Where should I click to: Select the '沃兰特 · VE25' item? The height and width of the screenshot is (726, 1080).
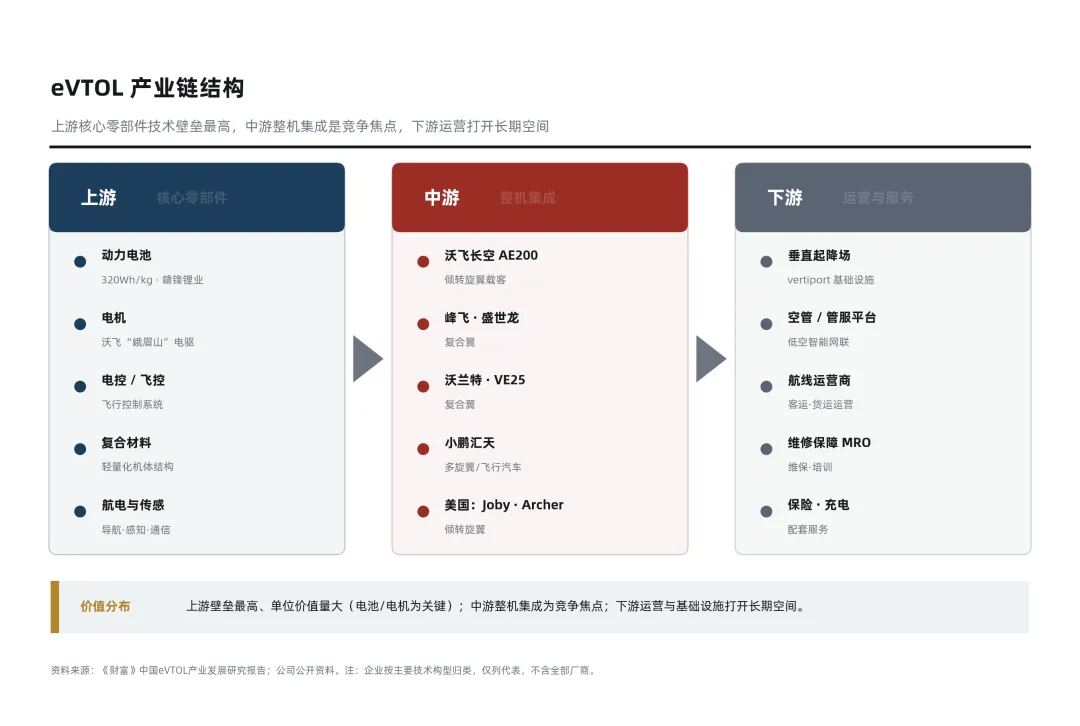click(x=485, y=380)
